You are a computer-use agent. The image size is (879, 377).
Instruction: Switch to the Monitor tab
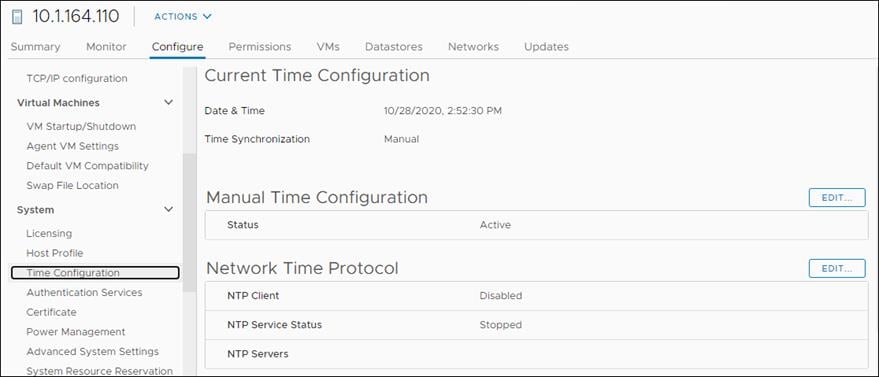coord(106,46)
